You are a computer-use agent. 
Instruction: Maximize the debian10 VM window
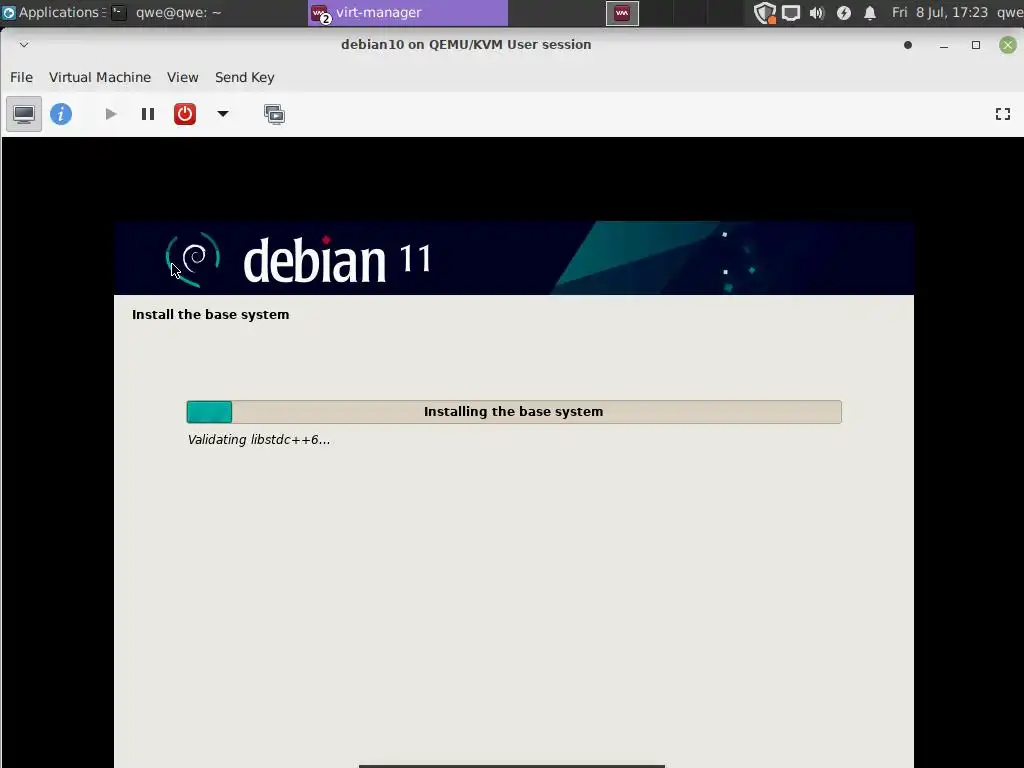click(x=976, y=44)
